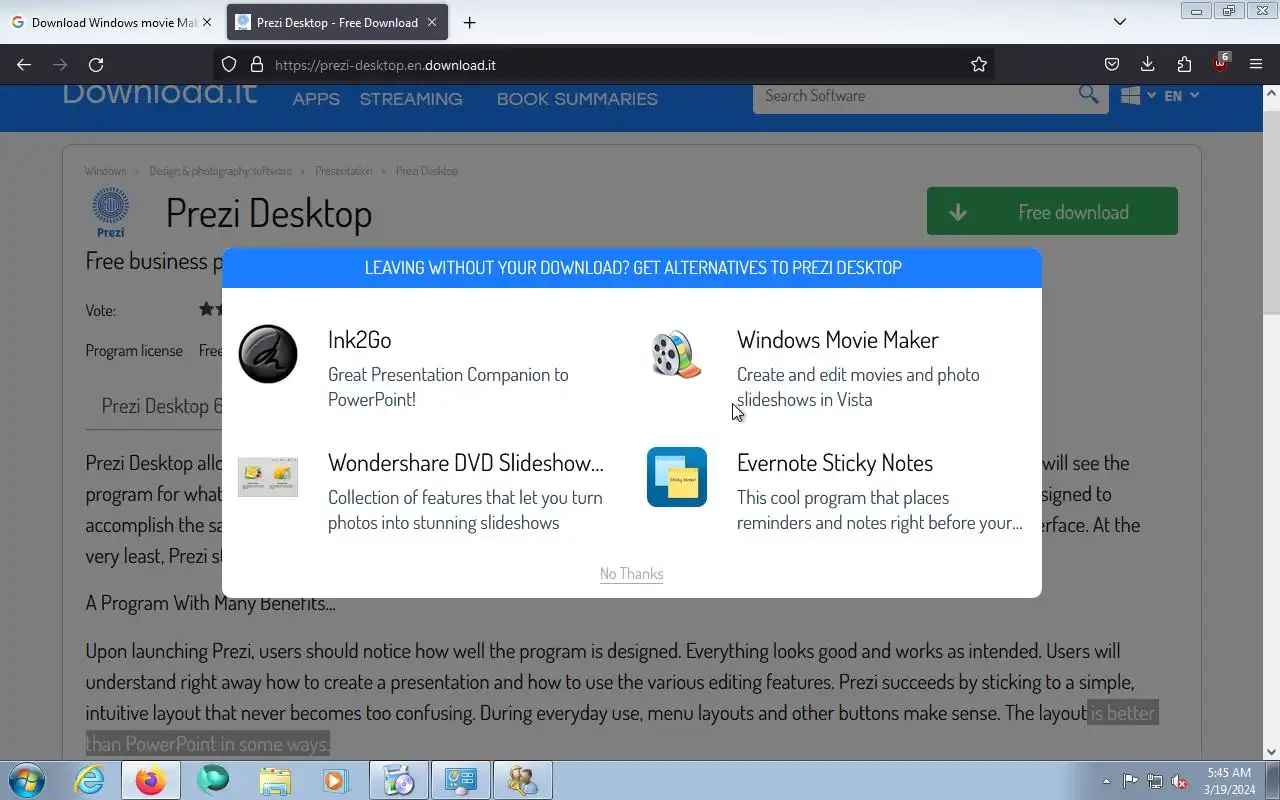This screenshot has width=1280, height=800.
Task: Dismiss popup with No Thanks link
Action: [x=632, y=573]
